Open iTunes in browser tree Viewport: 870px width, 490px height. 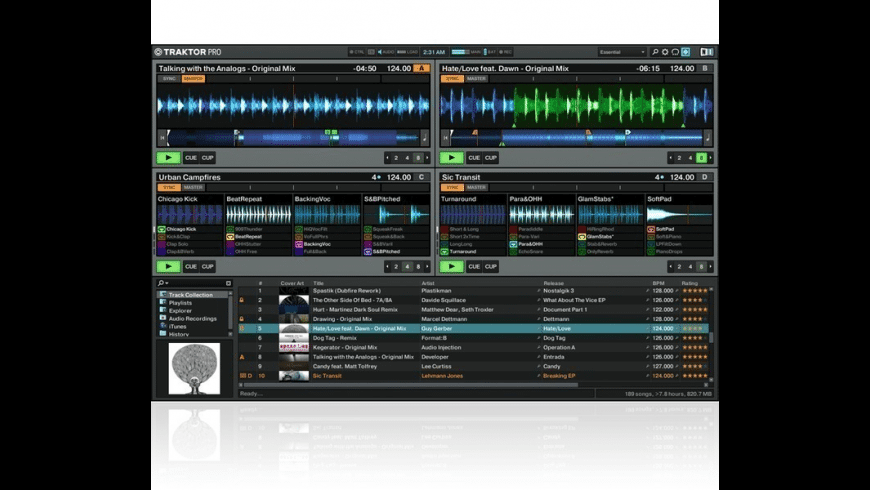178,326
